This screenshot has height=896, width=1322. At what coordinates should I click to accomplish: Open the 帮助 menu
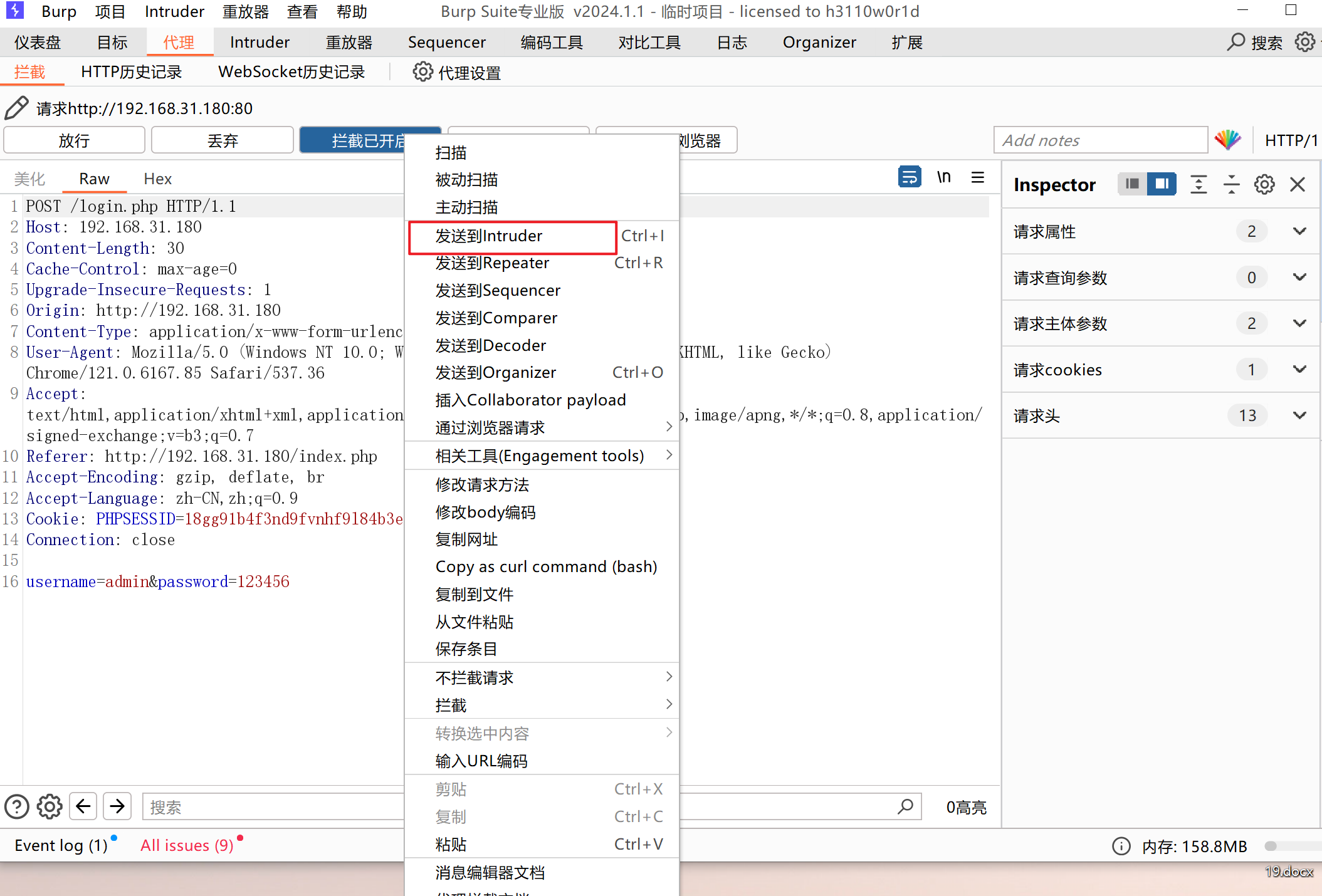[352, 12]
